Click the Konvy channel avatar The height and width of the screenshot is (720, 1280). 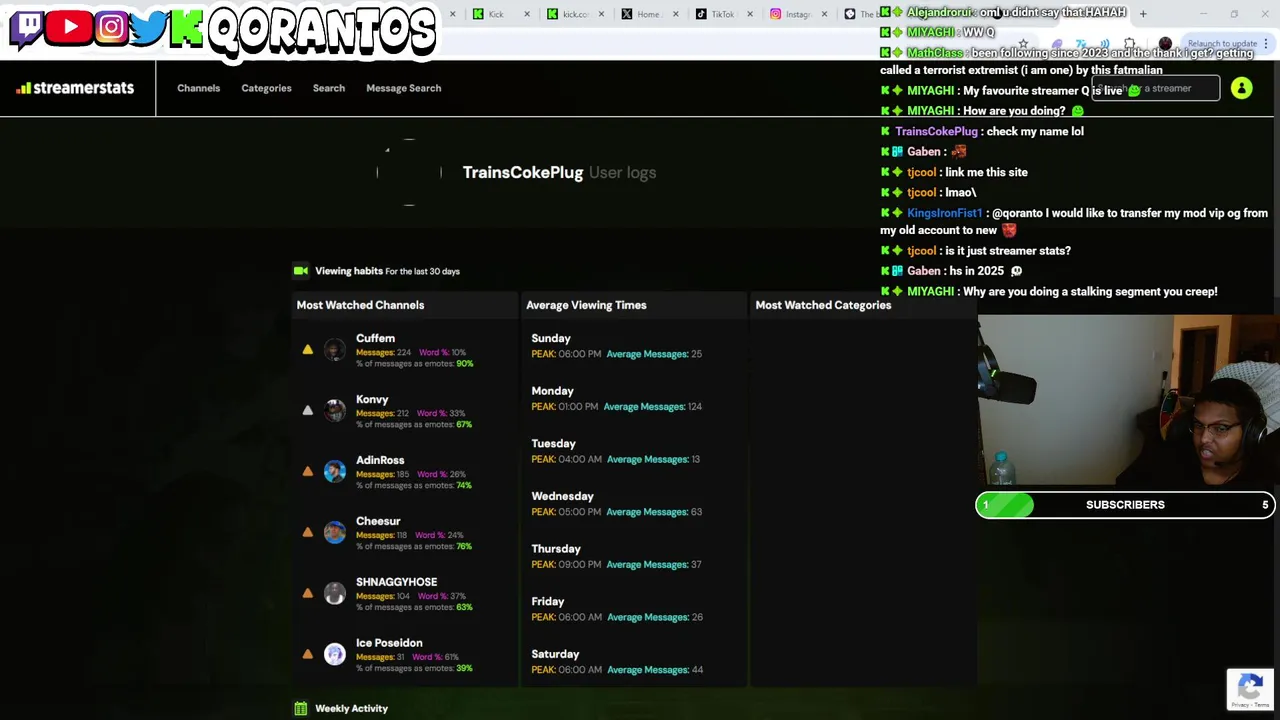click(334, 410)
